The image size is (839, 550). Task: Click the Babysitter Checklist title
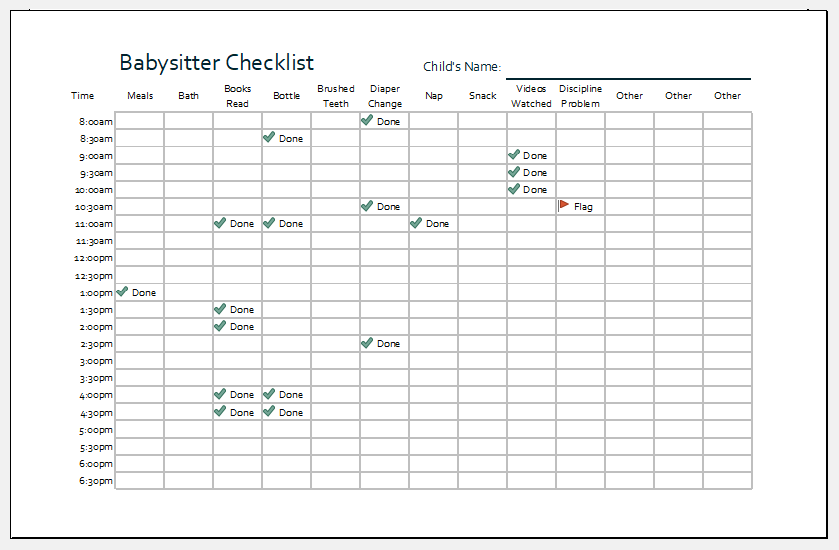tap(216, 63)
